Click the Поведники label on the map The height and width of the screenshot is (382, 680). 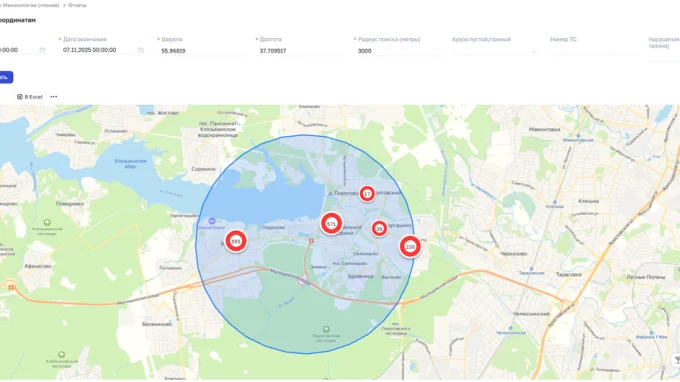pyautogui.click(x=70, y=203)
